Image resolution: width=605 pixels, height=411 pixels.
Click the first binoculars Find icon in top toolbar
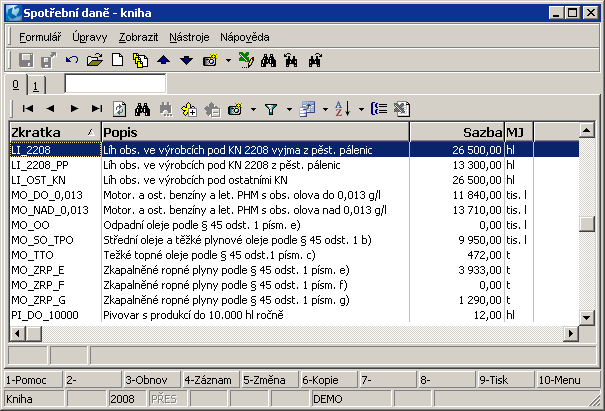pos(269,61)
